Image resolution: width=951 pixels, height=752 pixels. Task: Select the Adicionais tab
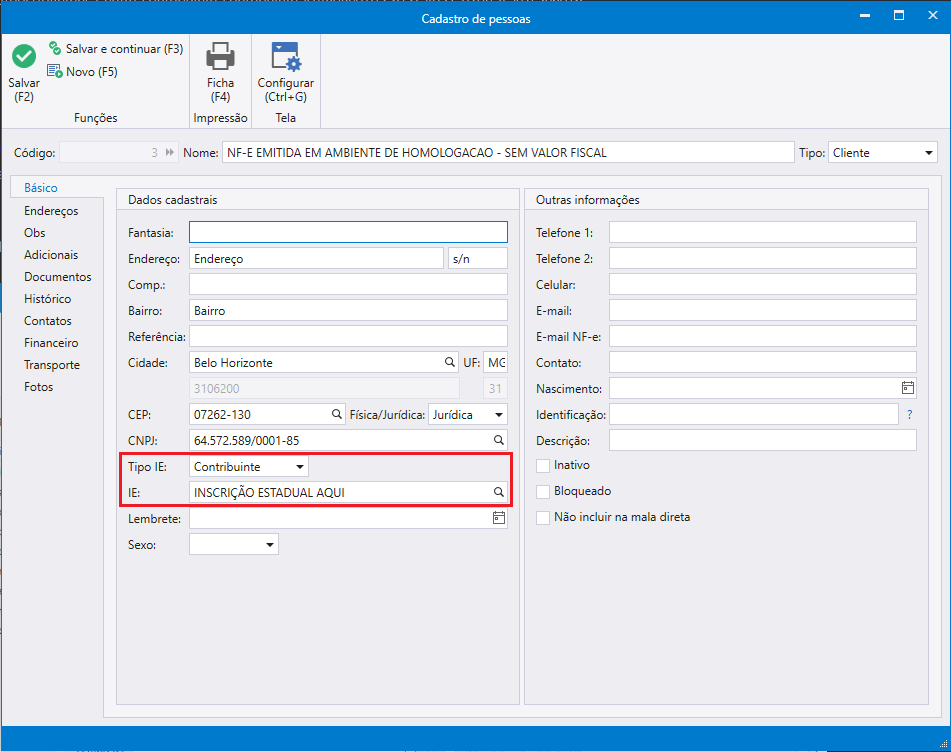pyautogui.click(x=51, y=255)
